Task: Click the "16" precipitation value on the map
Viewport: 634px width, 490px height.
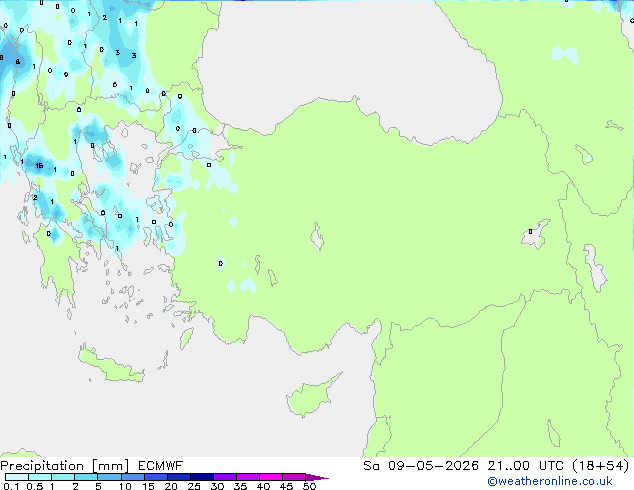Action: 39,165
